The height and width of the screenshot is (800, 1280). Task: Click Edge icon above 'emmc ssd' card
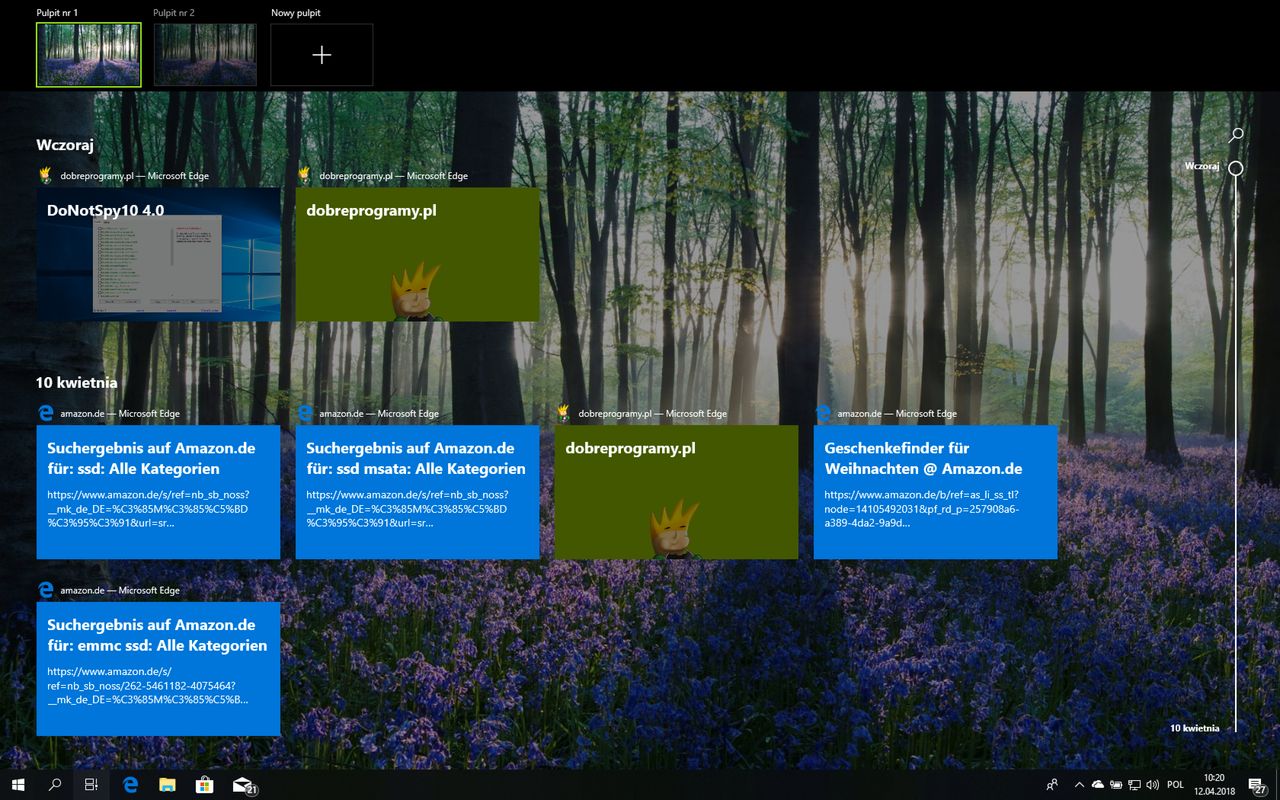(x=45, y=590)
